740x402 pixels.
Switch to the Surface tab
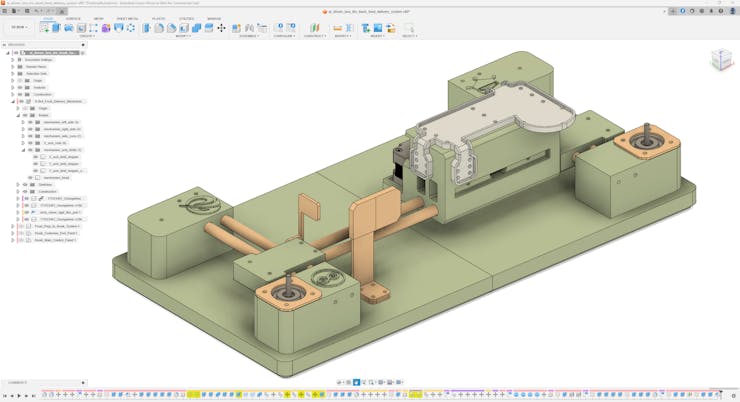point(73,18)
